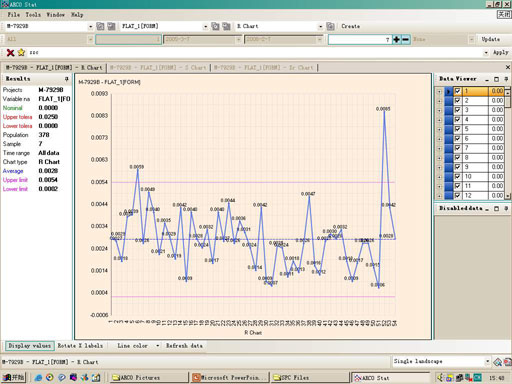This screenshot has width=512, height=384.
Task: Click the Chinese close button at top right
Action: pyautogui.click(x=504, y=14)
